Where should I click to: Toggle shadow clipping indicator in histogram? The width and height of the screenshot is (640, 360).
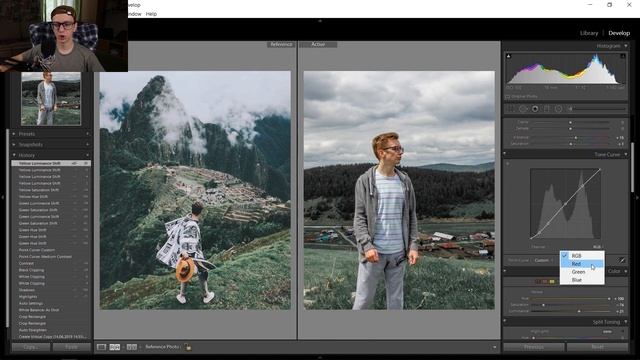[x=509, y=56]
